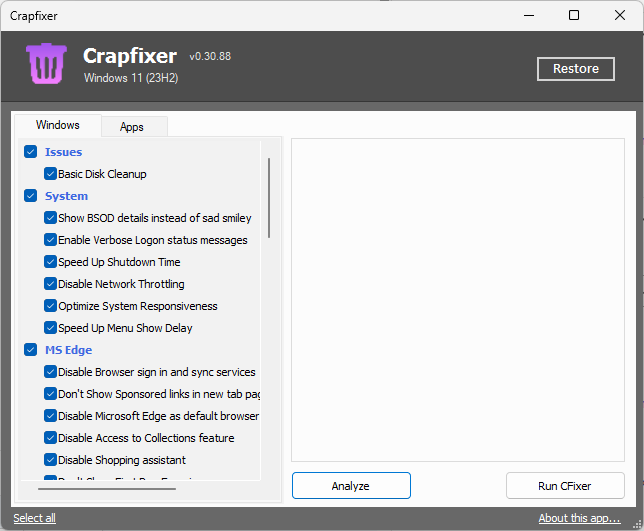644x531 pixels.
Task: Toggle the Basic Disk Cleanup checkbox
Action: 50,174
